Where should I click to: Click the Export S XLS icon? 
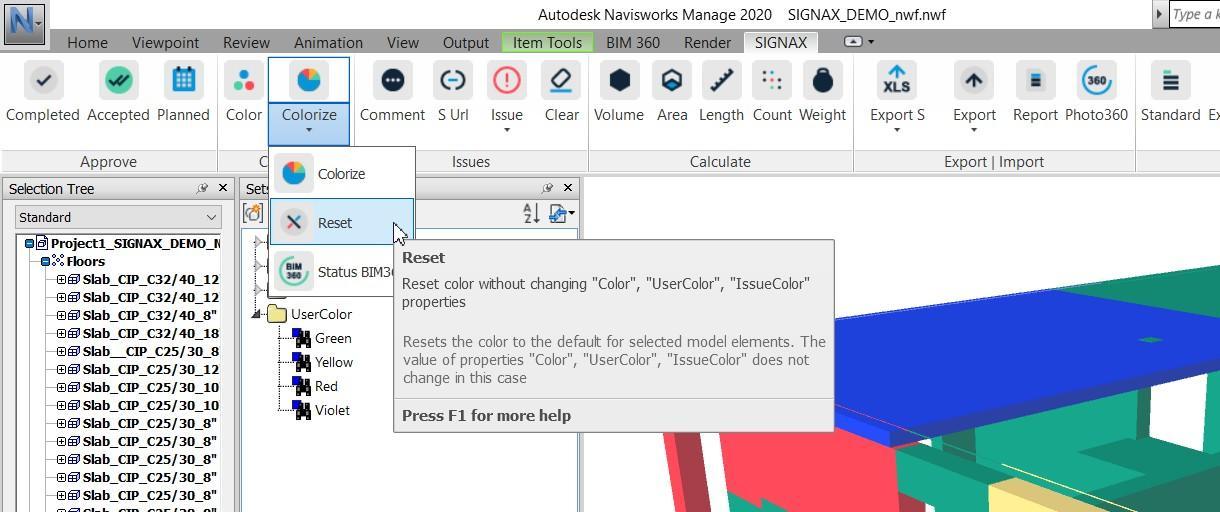[897, 80]
